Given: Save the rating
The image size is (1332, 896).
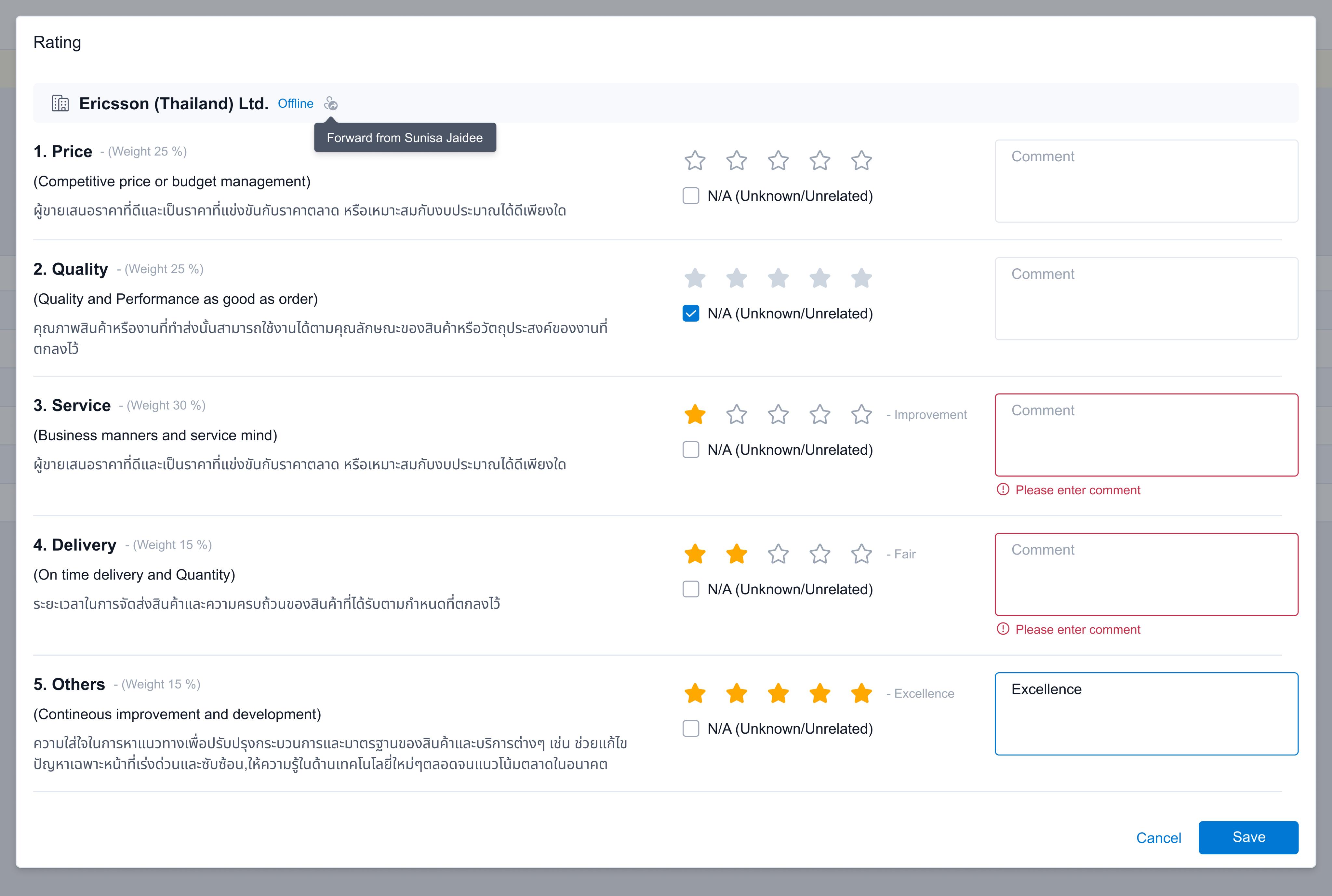Looking at the screenshot, I should tap(1248, 837).
